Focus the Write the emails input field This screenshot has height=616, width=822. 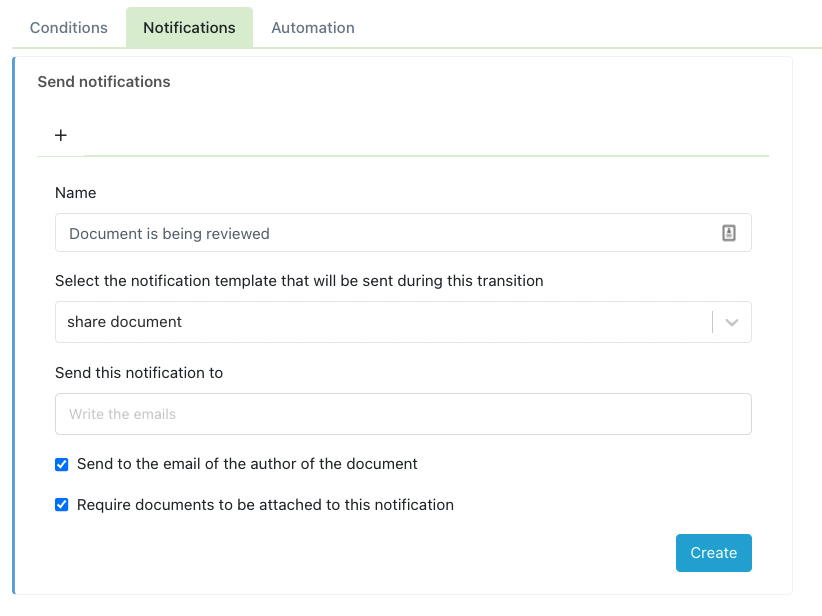[x=400, y=413]
